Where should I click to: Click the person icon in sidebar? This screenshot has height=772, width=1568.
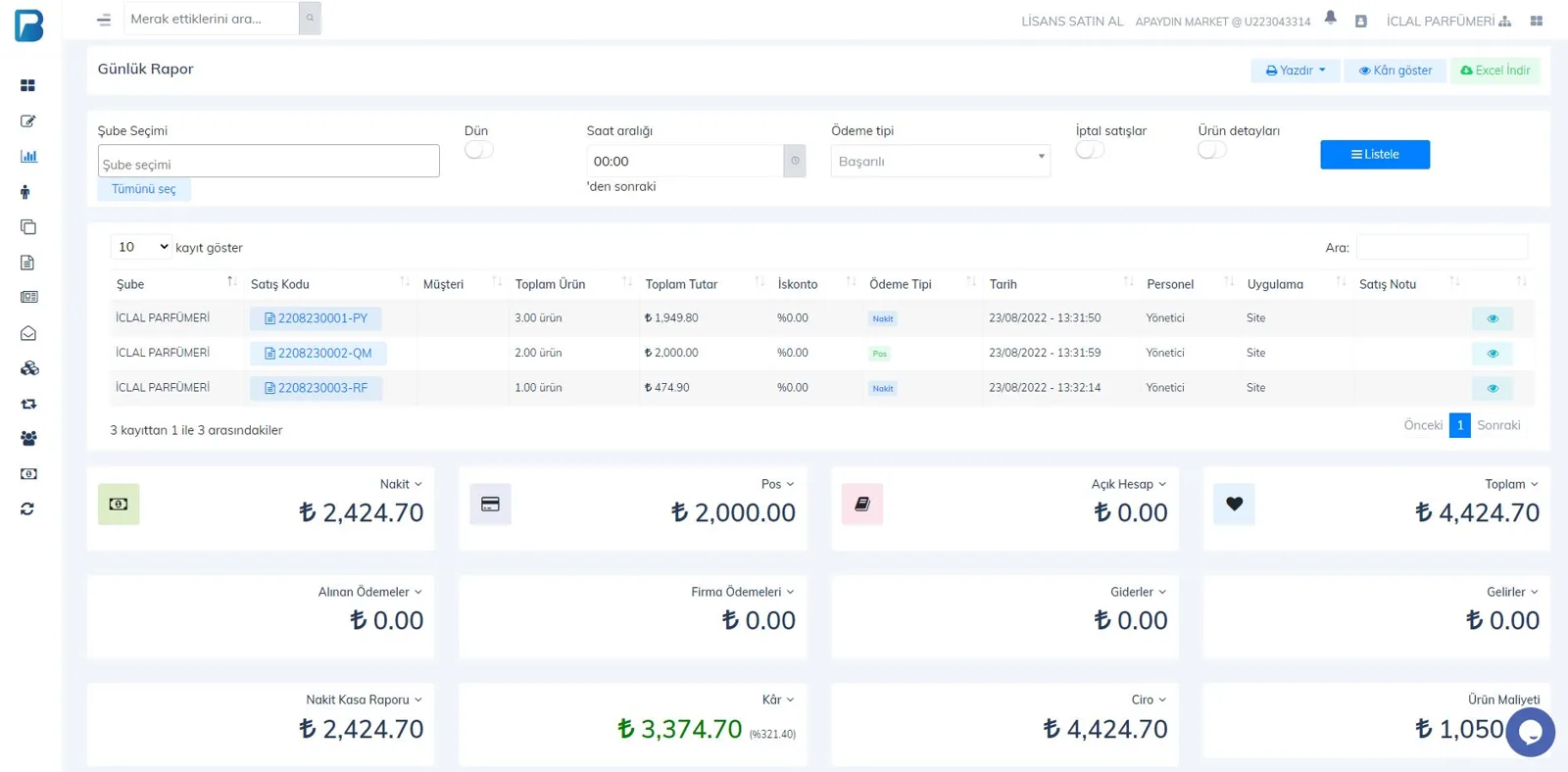pyautogui.click(x=25, y=192)
